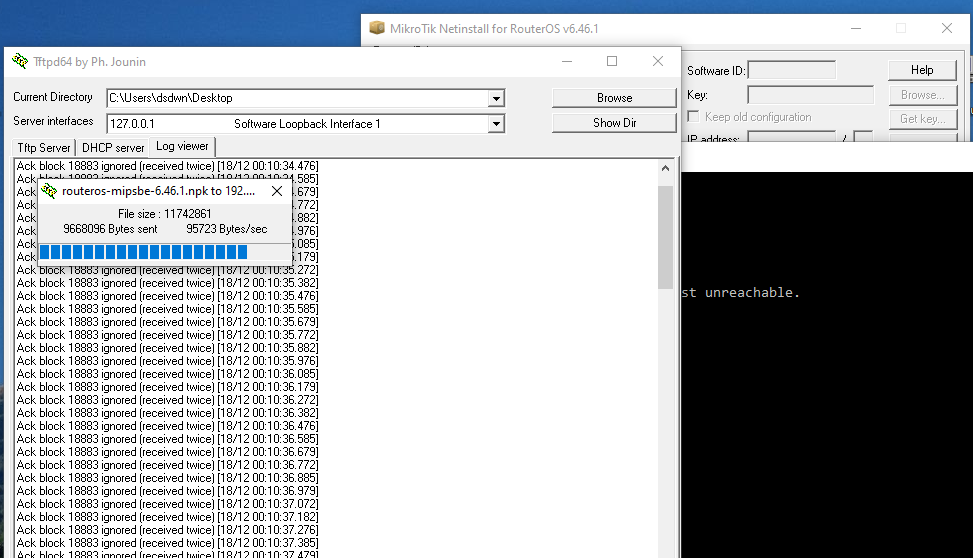Click the MikroTik Netinstall box icon in title bar

377,28
